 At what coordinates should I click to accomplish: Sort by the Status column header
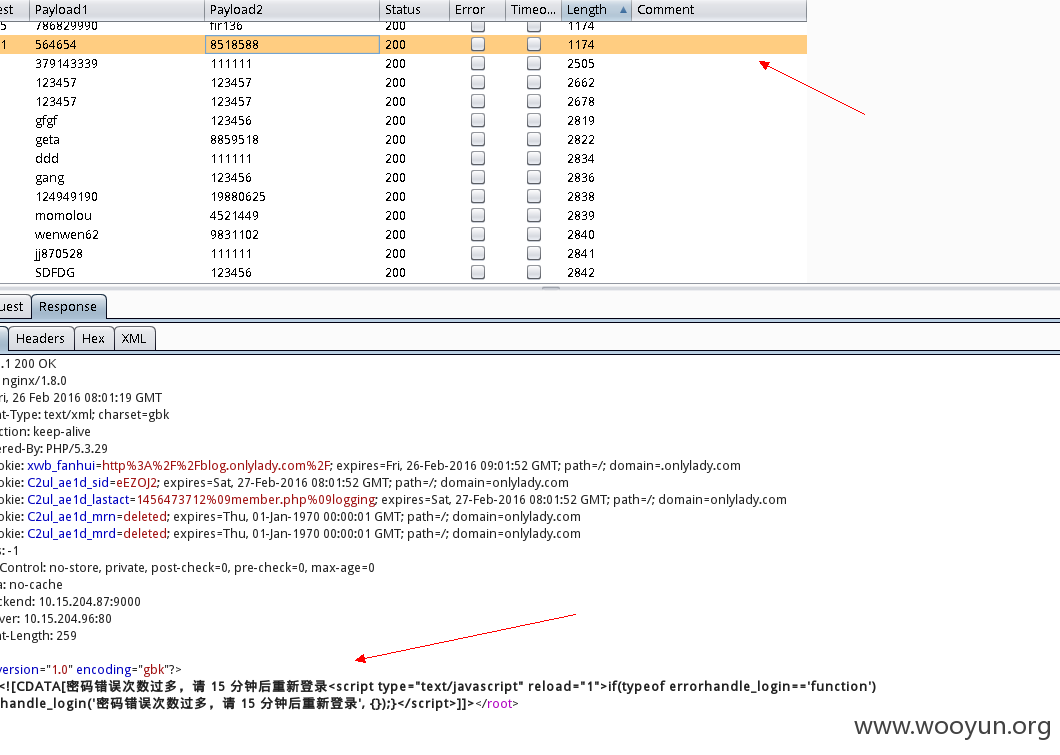[x=414, y=9]
